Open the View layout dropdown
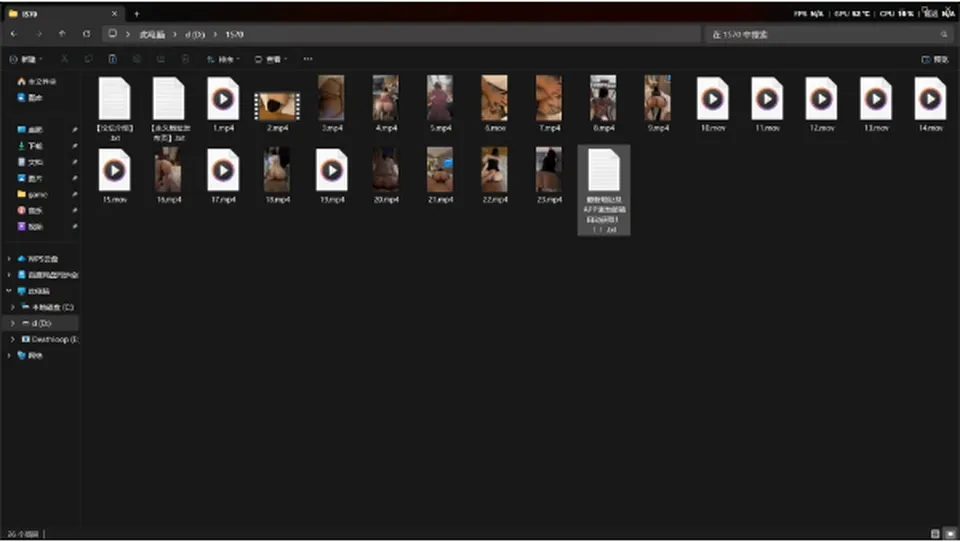This screenshot has width=960, height=542. pos(271,59)
